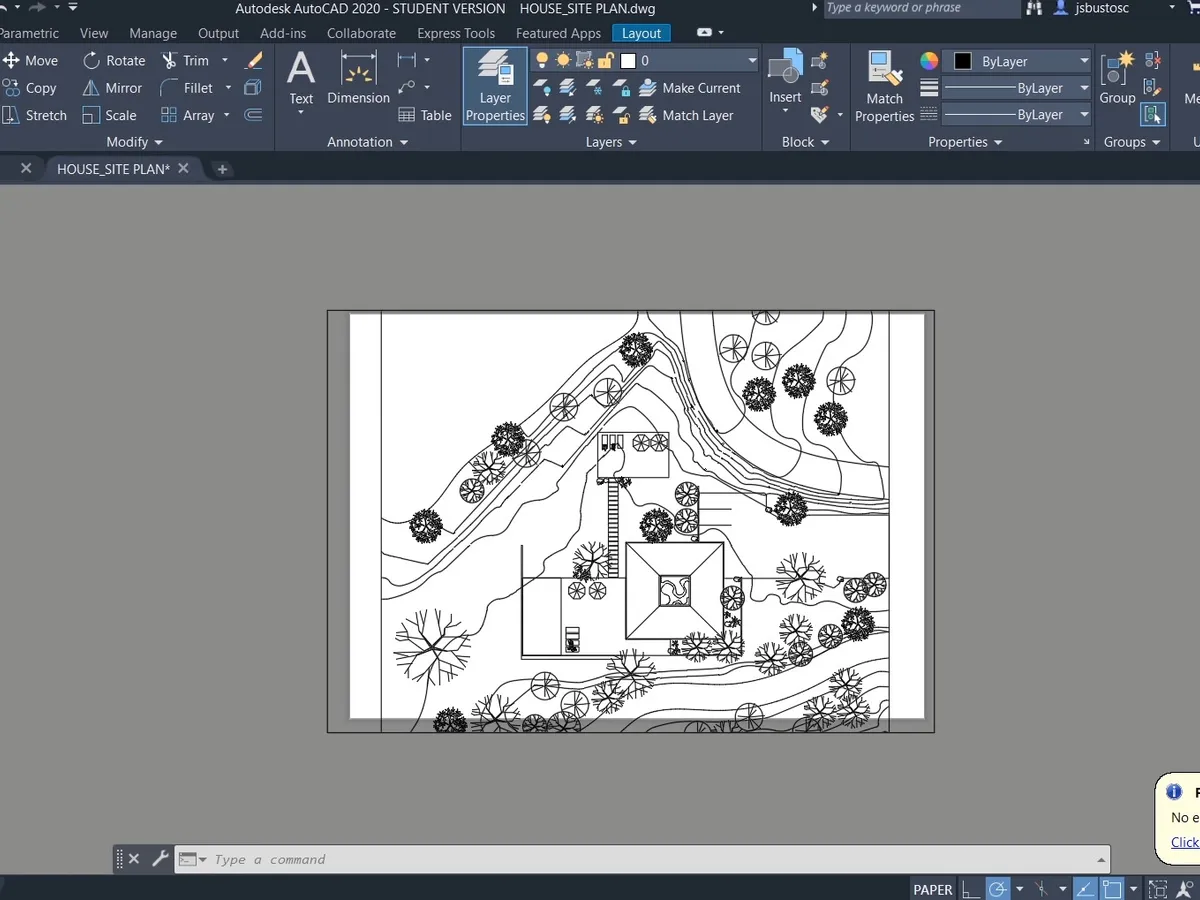Switch to the Layout ribbon tab

tap(640, 33)
